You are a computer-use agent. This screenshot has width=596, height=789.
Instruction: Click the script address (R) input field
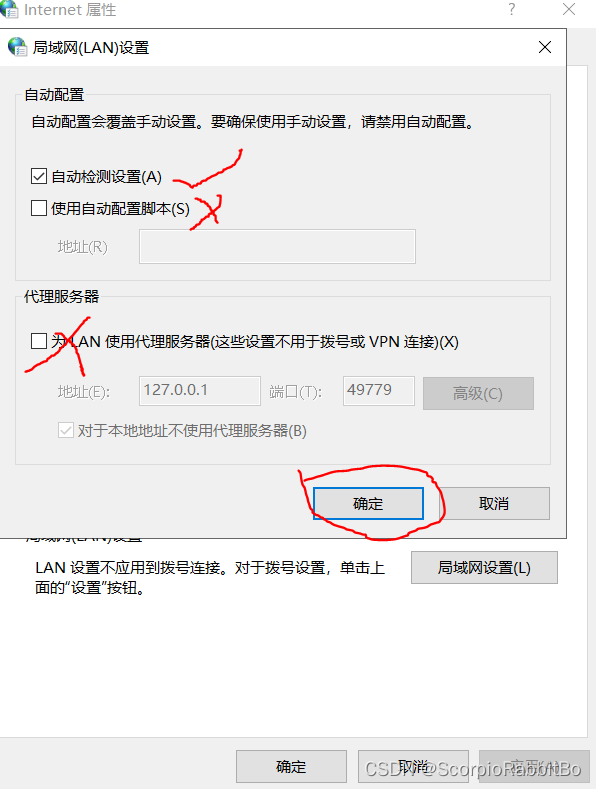coord(277,247)
